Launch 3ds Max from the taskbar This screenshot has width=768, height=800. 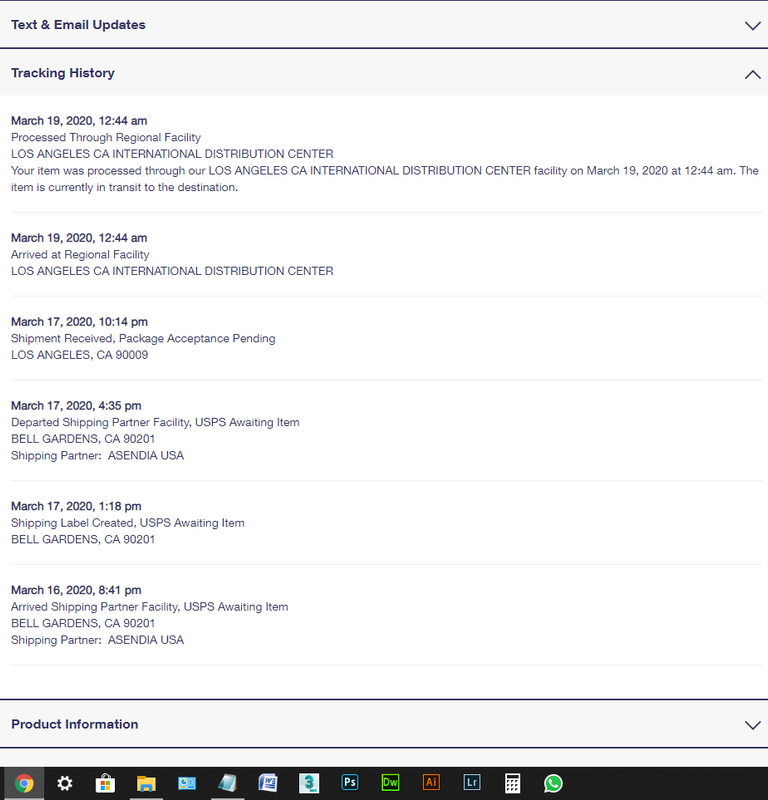coord(309,783)
